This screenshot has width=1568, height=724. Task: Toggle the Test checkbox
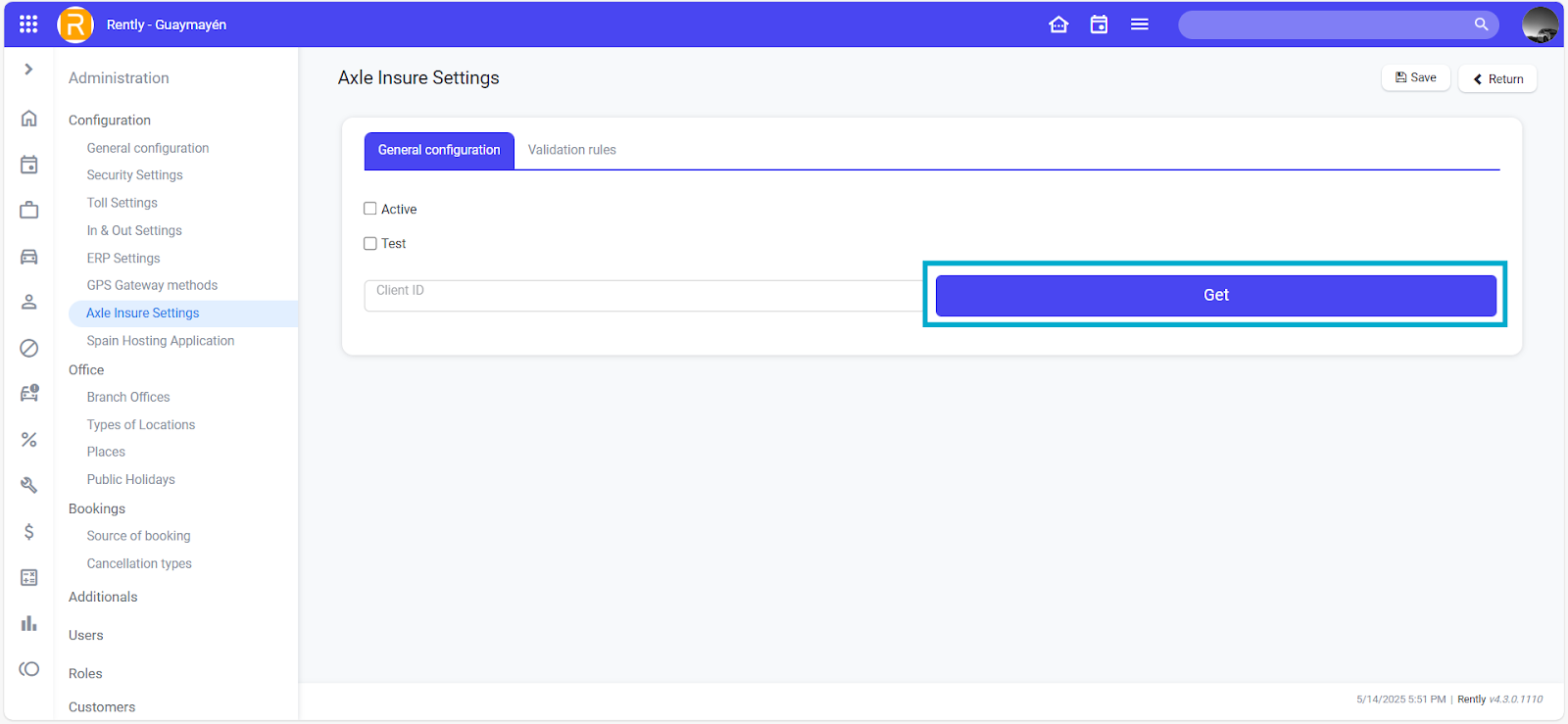click(x=370, y=244)
